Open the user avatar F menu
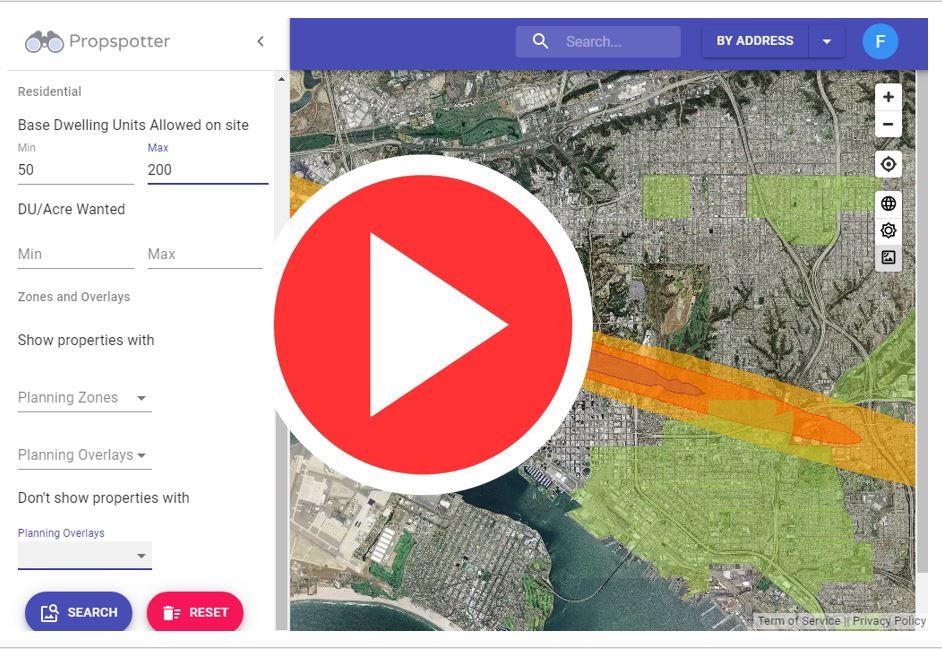Screen dimensions: 942x649 tap(880, 41)
